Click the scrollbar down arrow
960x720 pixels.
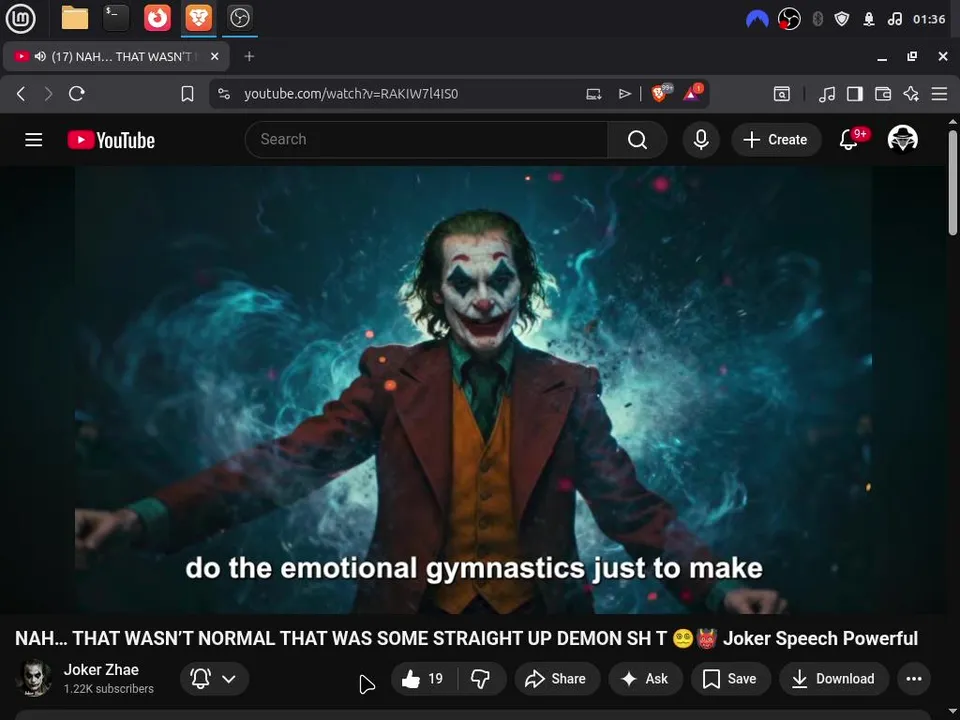click(953, 712)
